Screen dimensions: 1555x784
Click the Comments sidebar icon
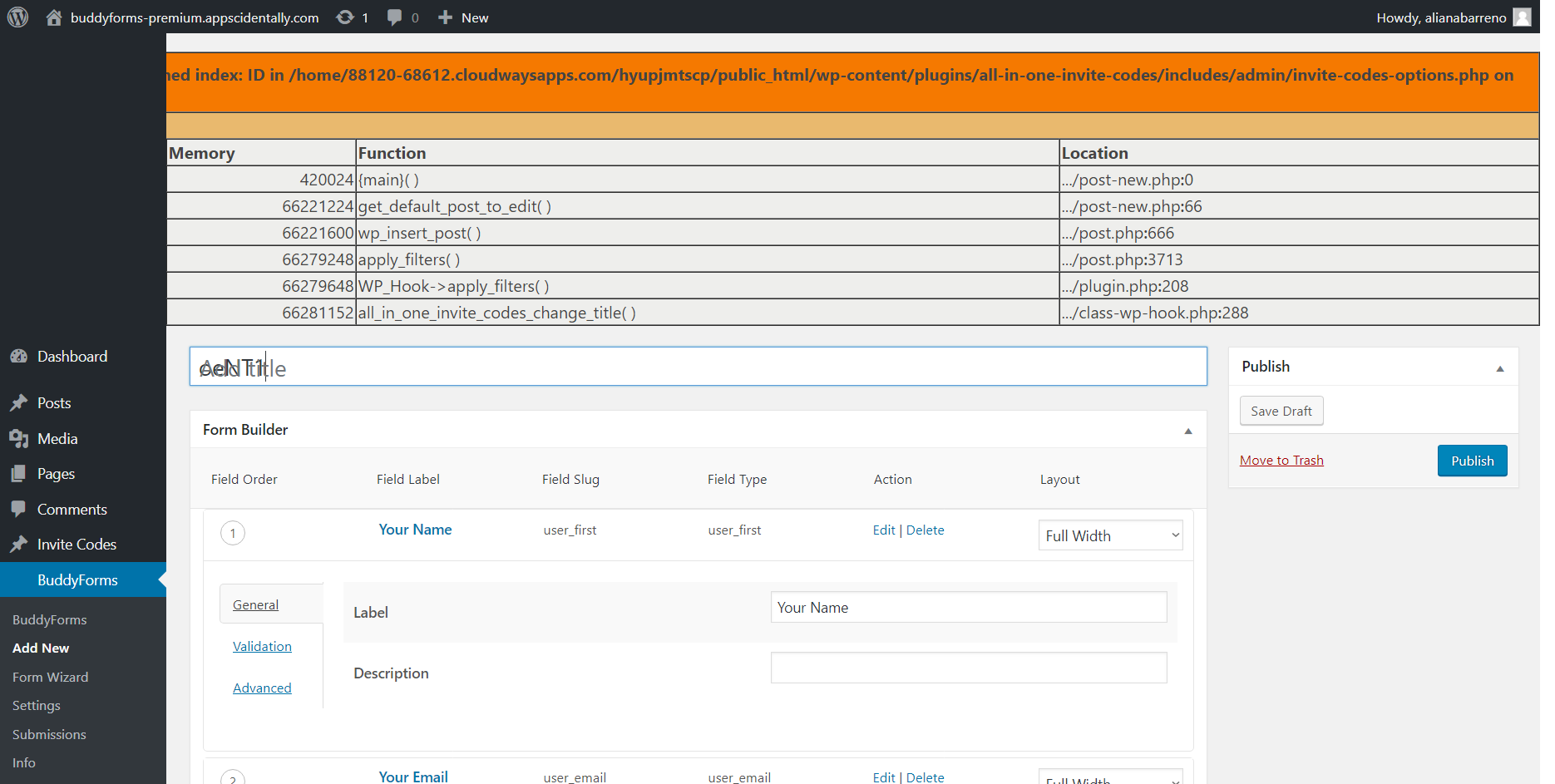(19, 509)
